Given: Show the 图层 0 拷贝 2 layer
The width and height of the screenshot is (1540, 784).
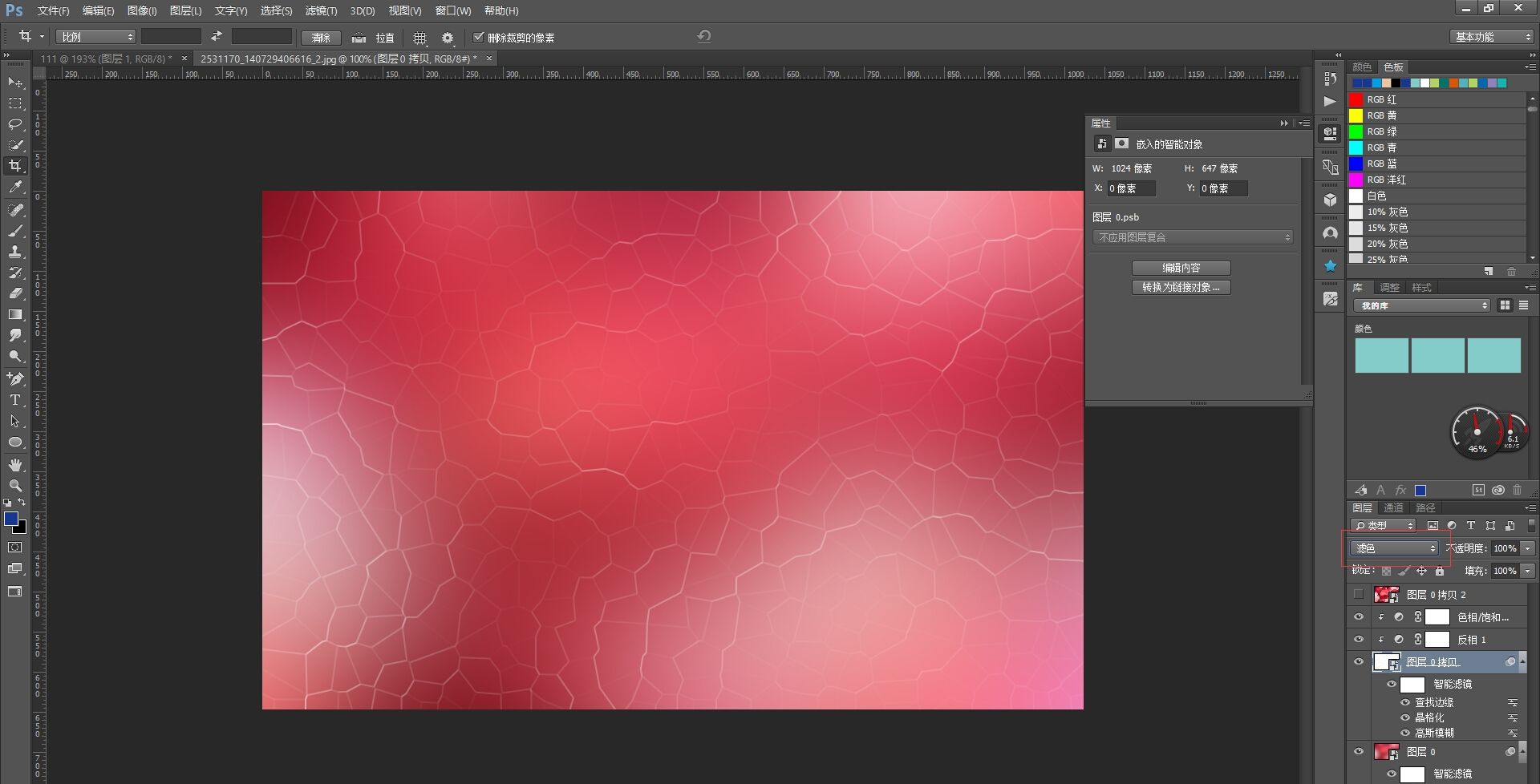Looking at the screenshot, I should click(x=1358, y=595).
